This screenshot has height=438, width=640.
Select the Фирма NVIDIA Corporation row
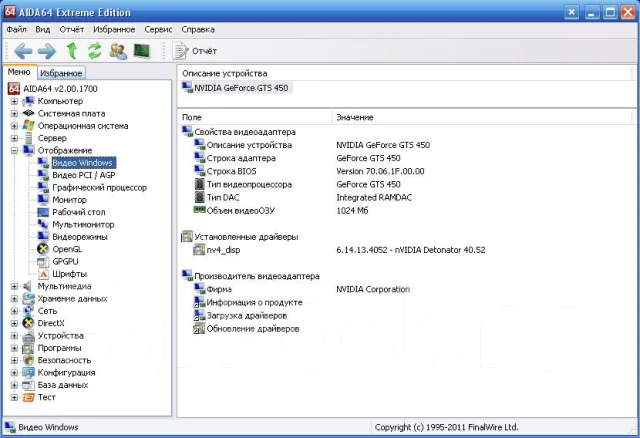(302, 289)
